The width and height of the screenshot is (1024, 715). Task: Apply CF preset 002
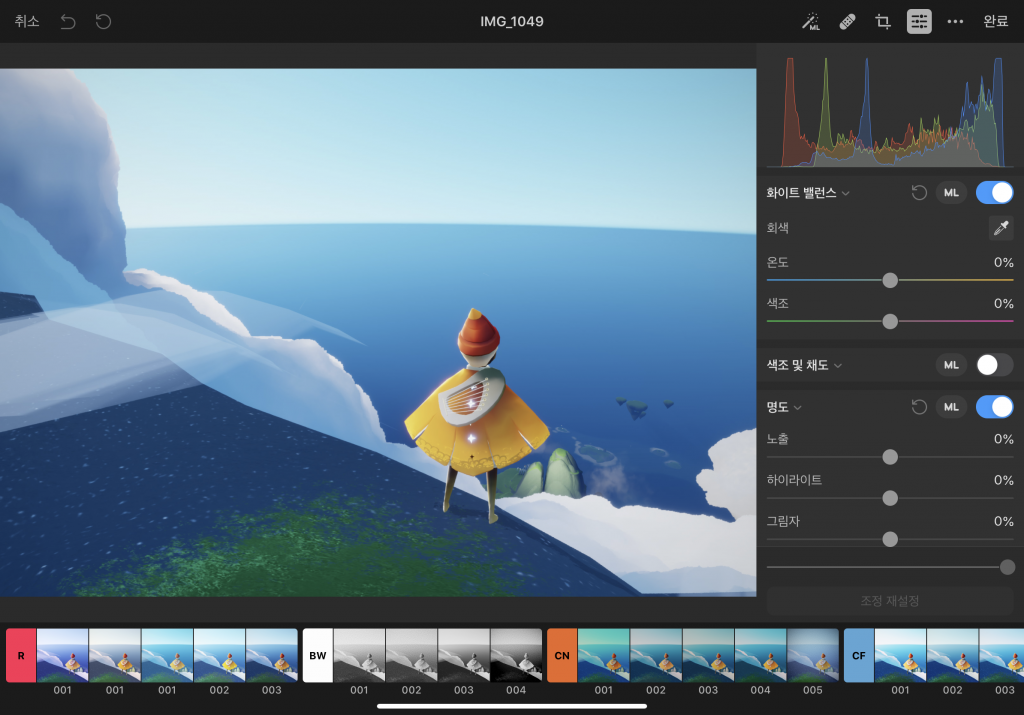point(952,656)
